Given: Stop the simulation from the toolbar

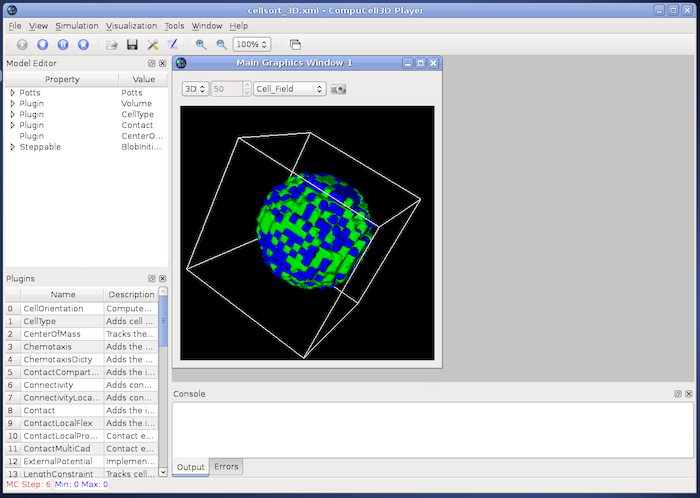Looking at the screenshot, I should point(84,45).
